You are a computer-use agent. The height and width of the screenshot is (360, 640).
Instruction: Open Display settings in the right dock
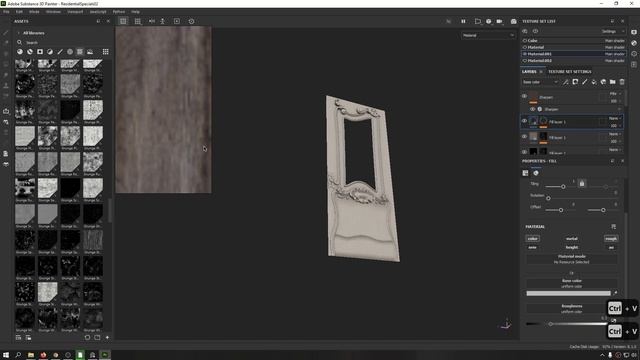(x=634, y=32)
